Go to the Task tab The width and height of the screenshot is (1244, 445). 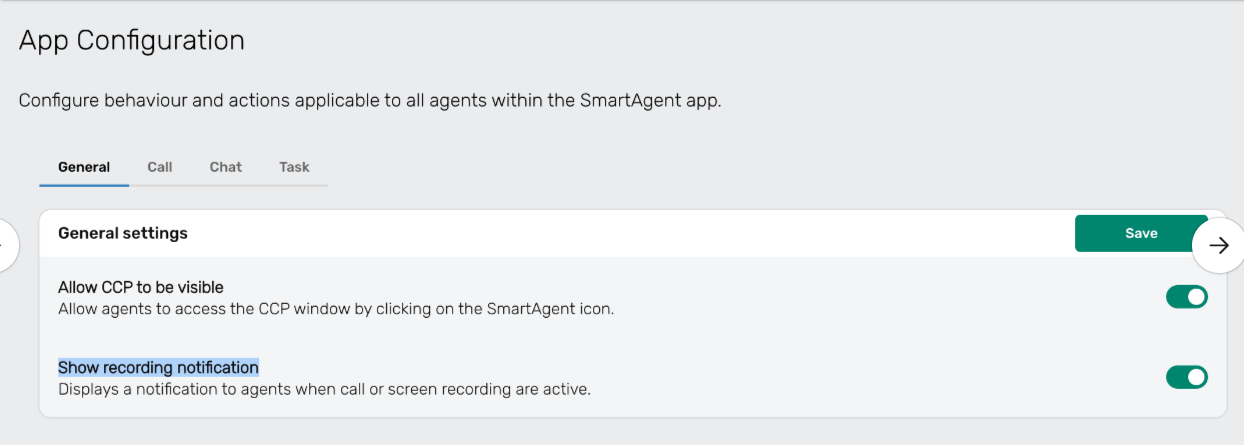294,167
